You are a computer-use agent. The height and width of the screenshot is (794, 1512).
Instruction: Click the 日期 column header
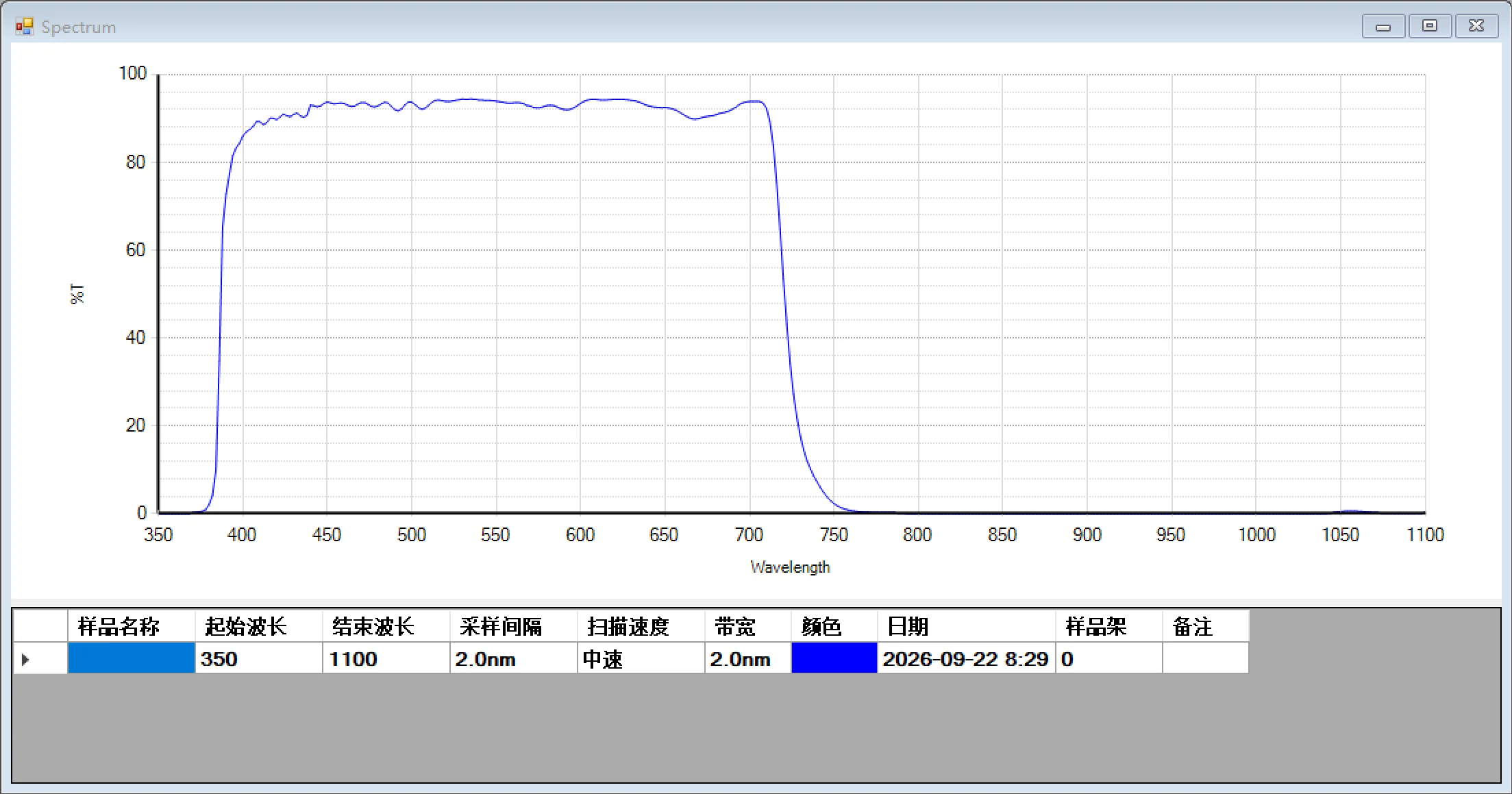click(x=967, y=625)
